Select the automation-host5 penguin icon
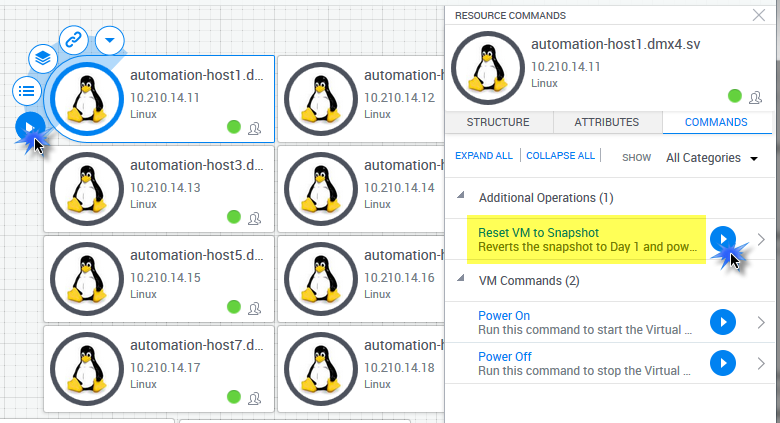This screenshot has width=780, height=423. (87, 279)
